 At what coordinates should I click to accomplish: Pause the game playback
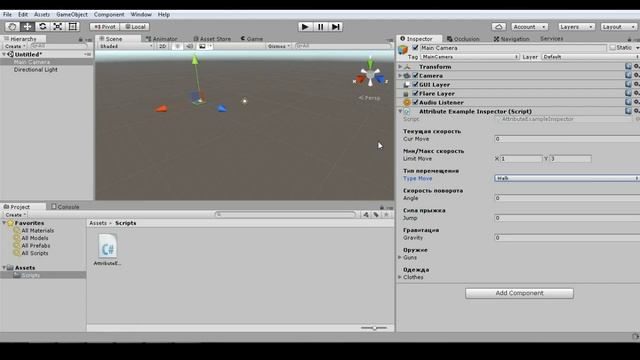click(x=320, y=27)
